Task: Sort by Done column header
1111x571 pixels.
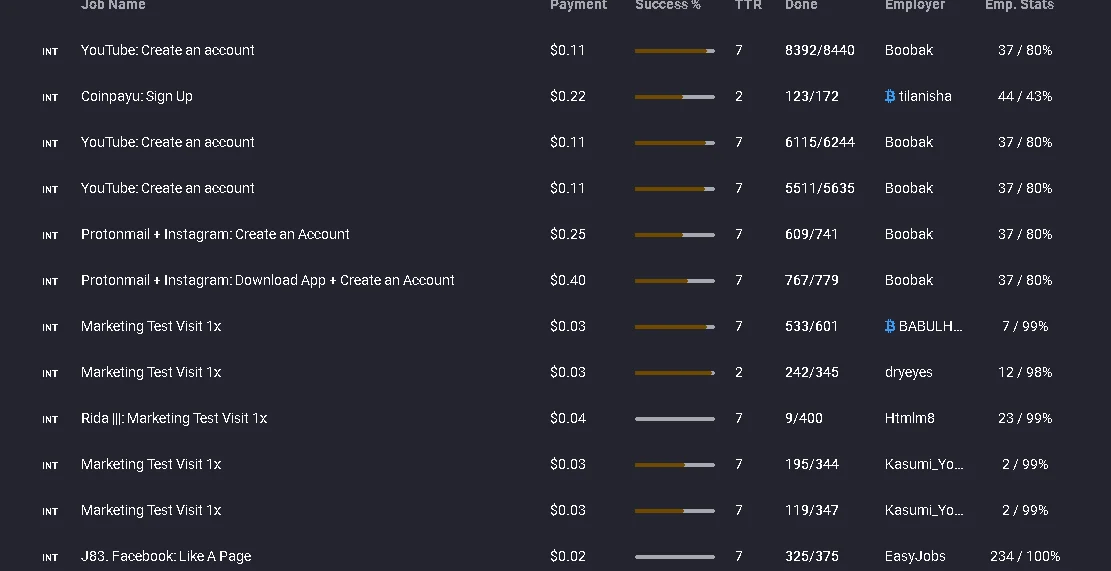Action: (x=801, y=5)
